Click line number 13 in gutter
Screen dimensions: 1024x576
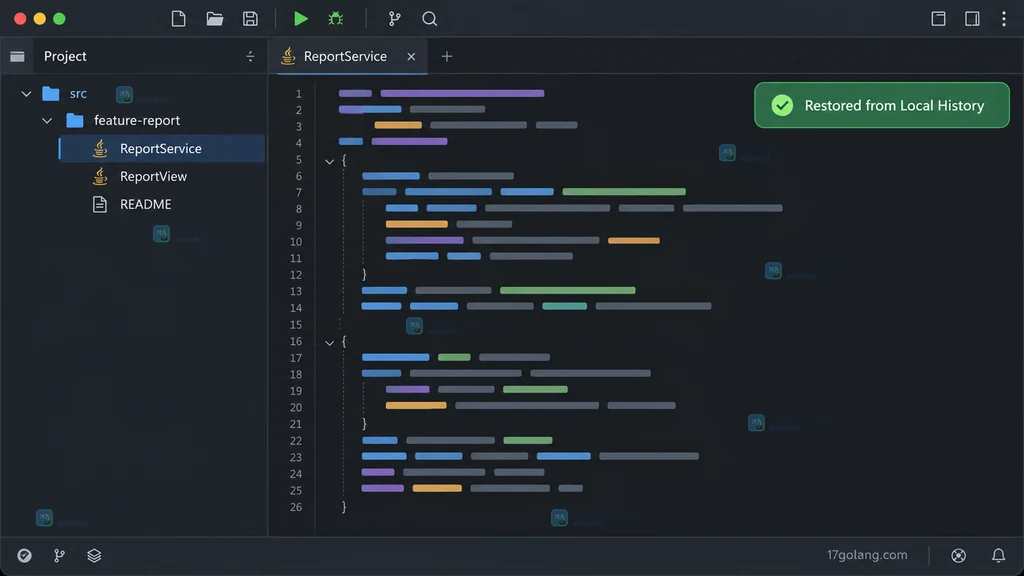click(x=296, y=291)
